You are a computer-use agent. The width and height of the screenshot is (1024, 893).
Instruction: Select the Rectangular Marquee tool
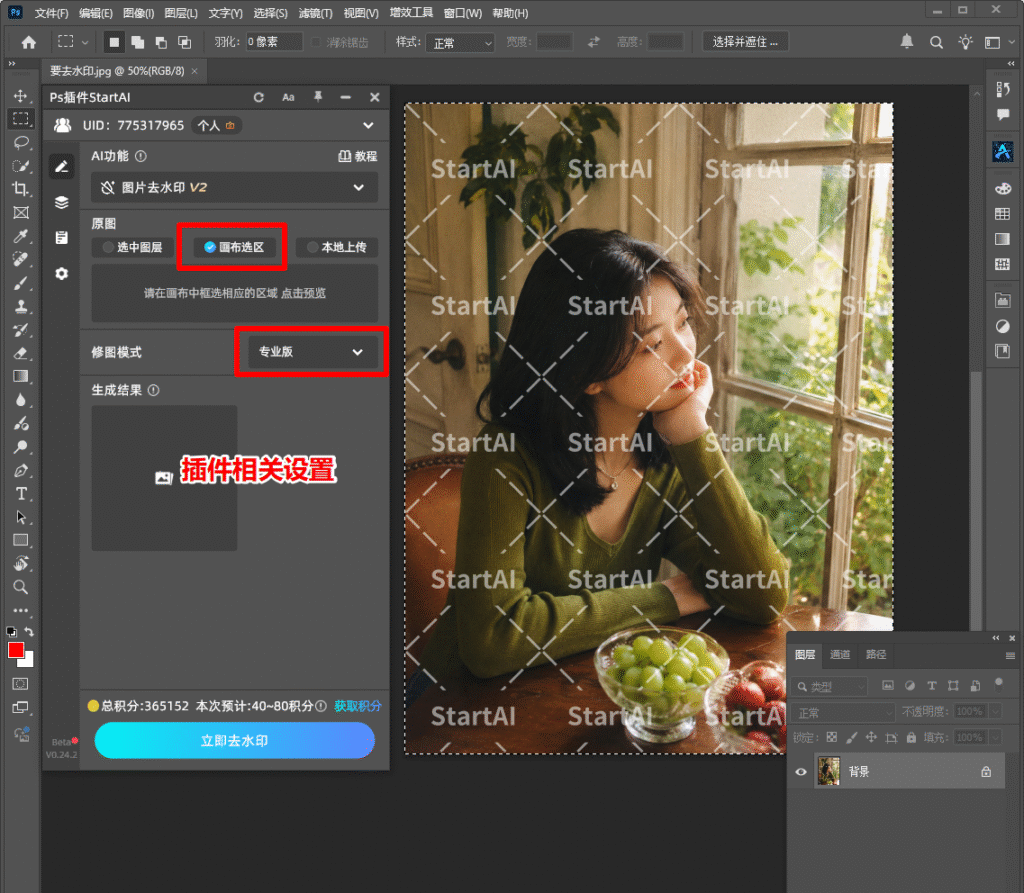(20, 119)
